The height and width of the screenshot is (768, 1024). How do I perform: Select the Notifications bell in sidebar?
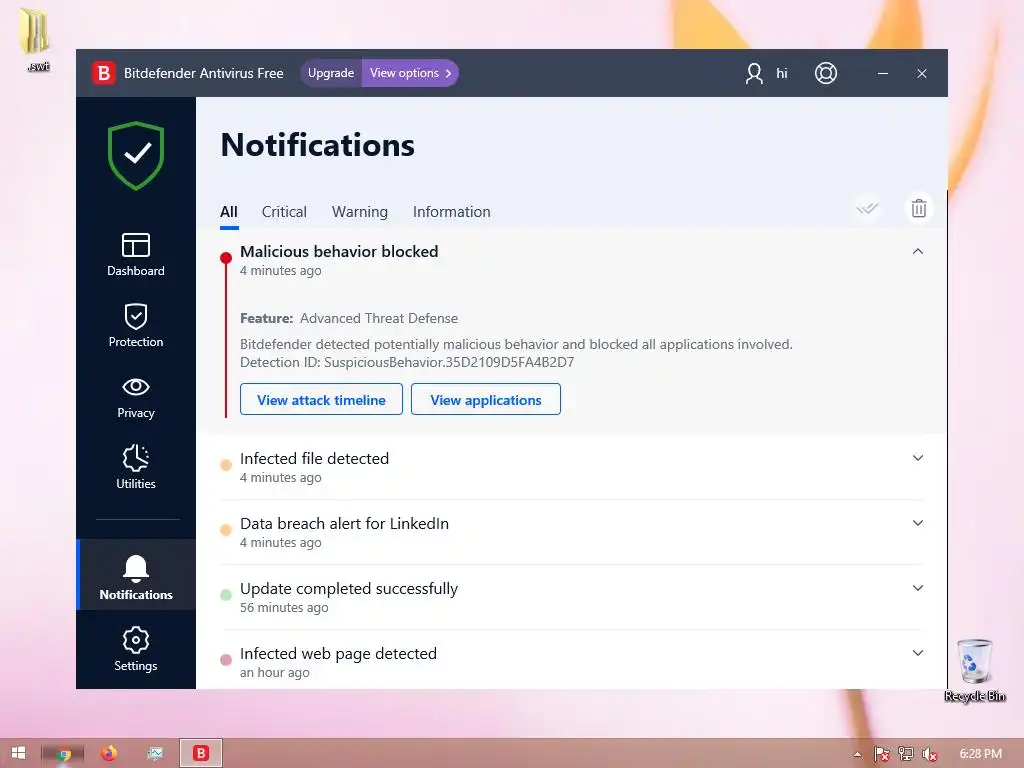click(136, 577)
